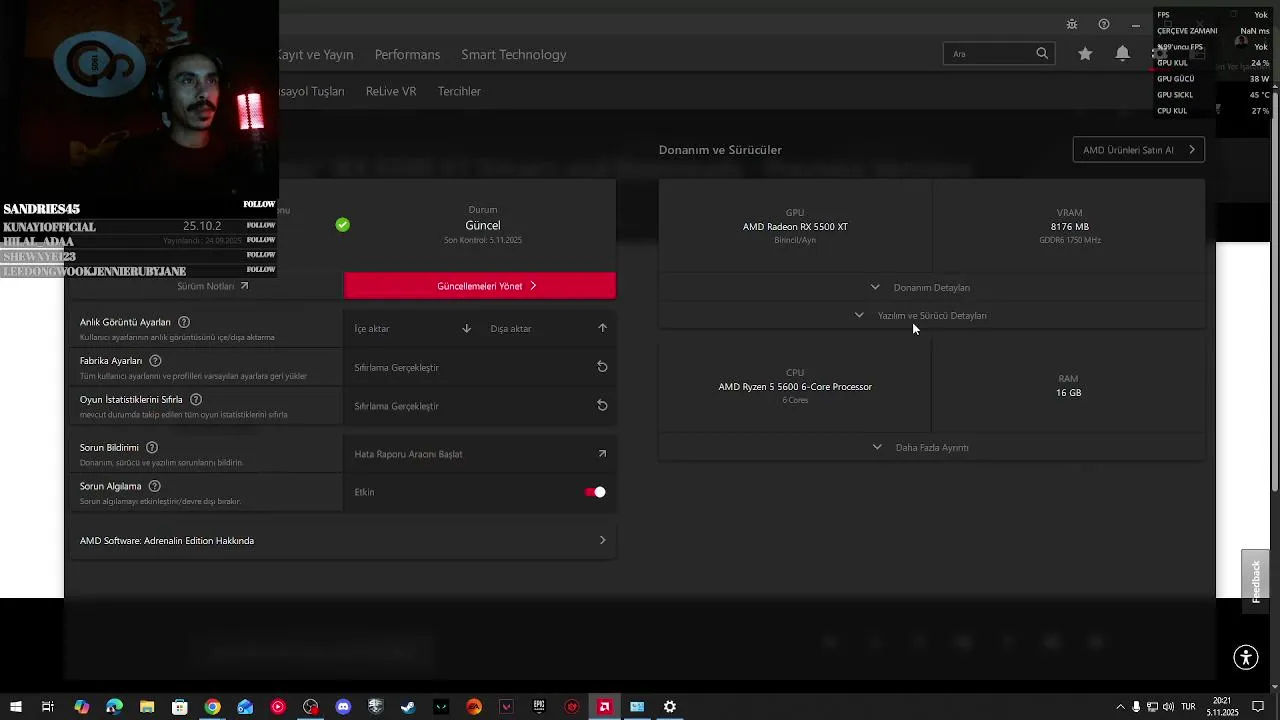
Task: Click the AMD Radeon RX 5500 XT text
Action: click(795, 227)
